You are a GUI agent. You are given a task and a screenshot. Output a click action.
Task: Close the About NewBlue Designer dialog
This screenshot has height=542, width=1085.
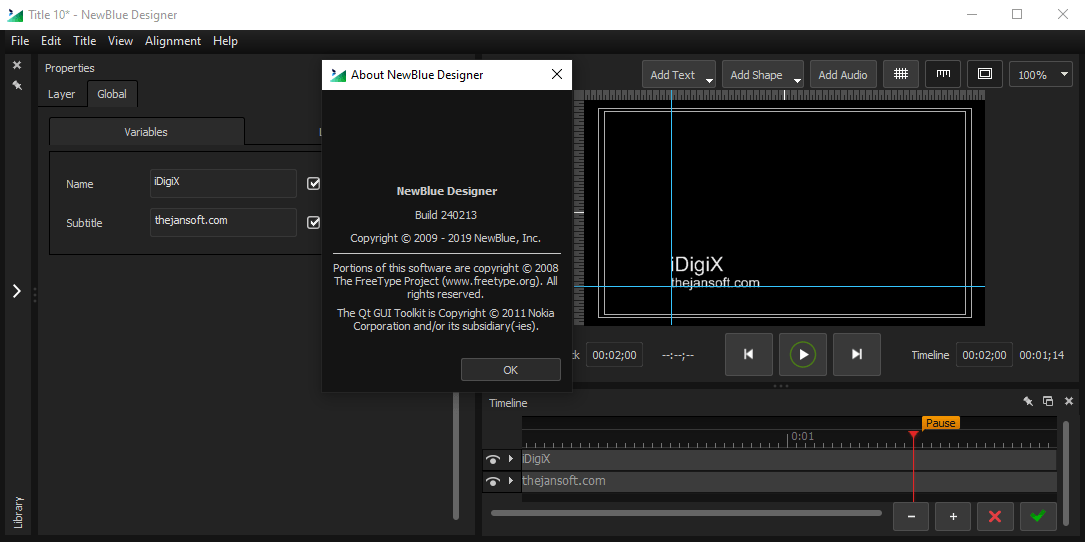556,75
